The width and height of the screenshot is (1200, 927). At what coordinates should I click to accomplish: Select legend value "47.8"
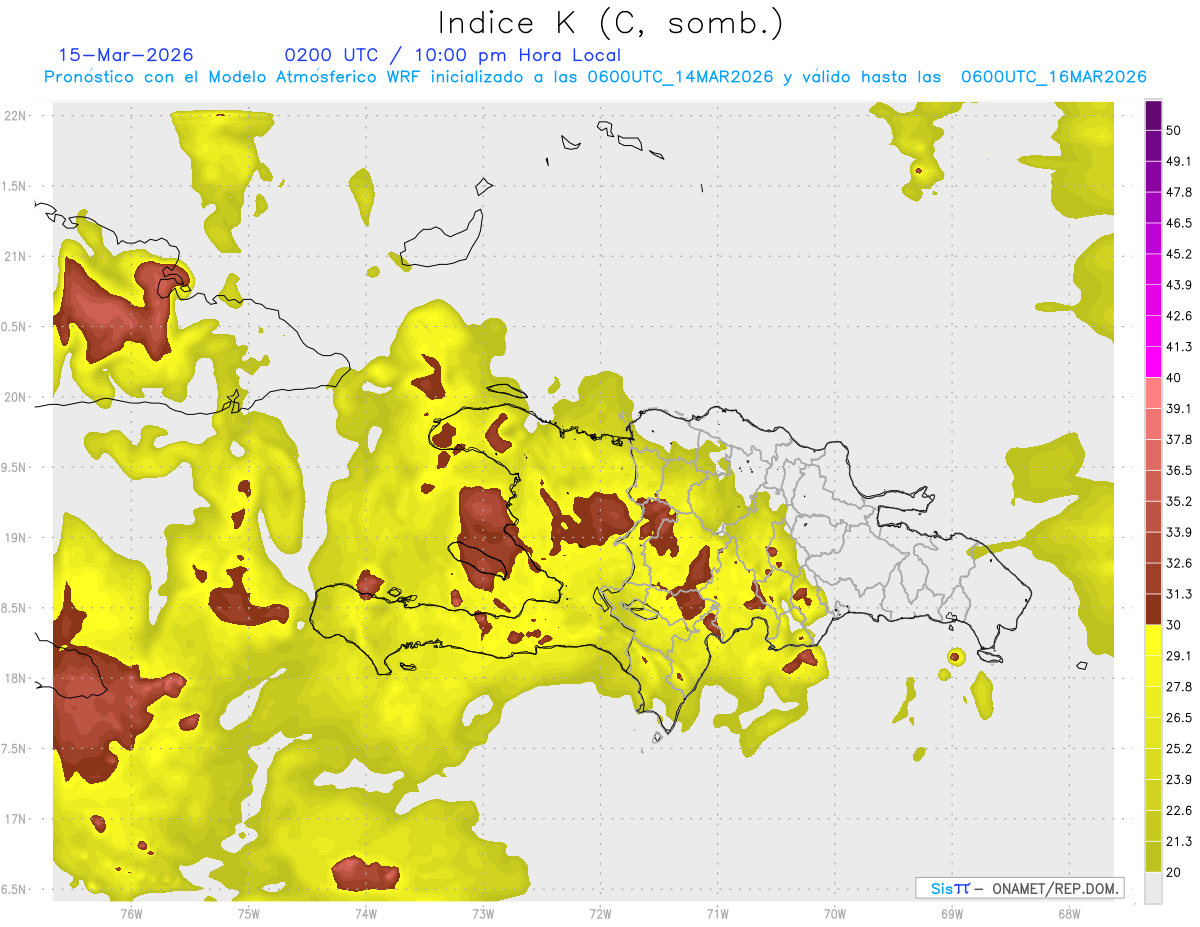pyautogui.click(x=1179, y=192)
